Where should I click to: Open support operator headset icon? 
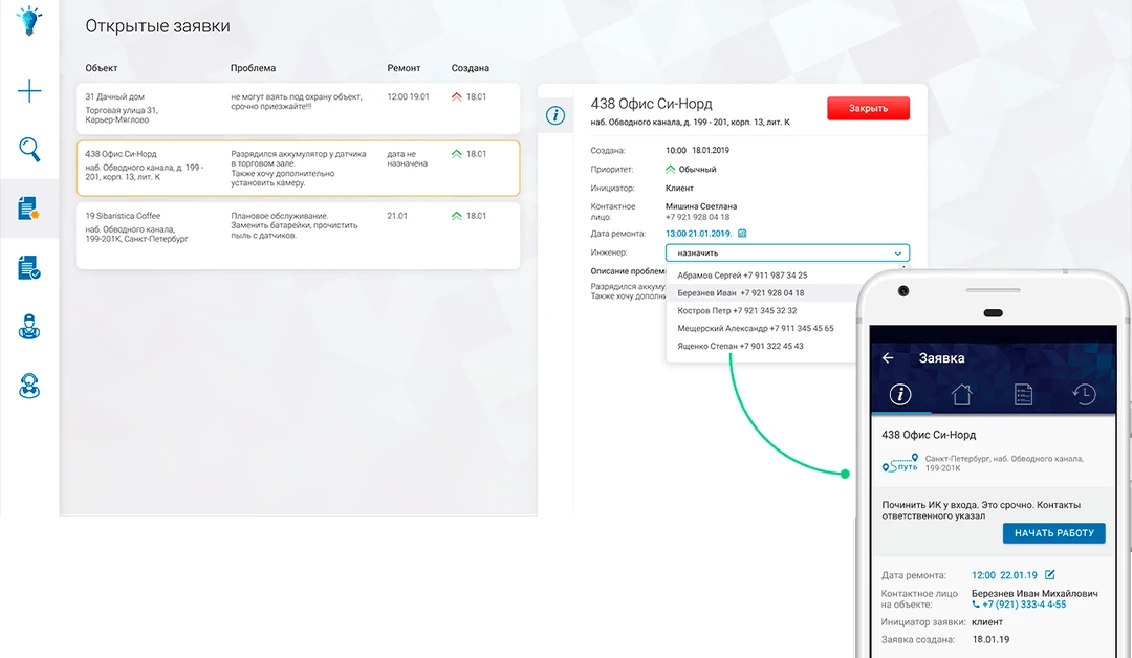[x=30, y=385]
